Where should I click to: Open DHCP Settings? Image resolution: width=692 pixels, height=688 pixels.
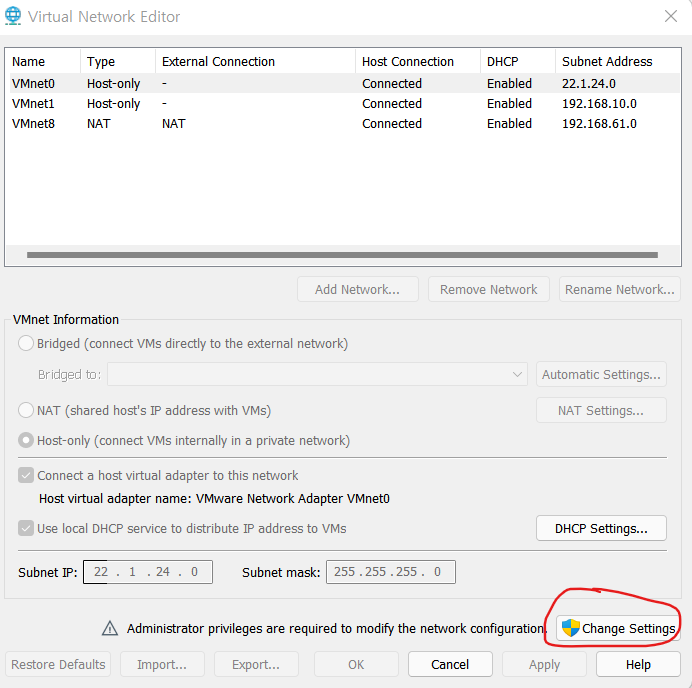pyautogui.click(x=601, y=528)
